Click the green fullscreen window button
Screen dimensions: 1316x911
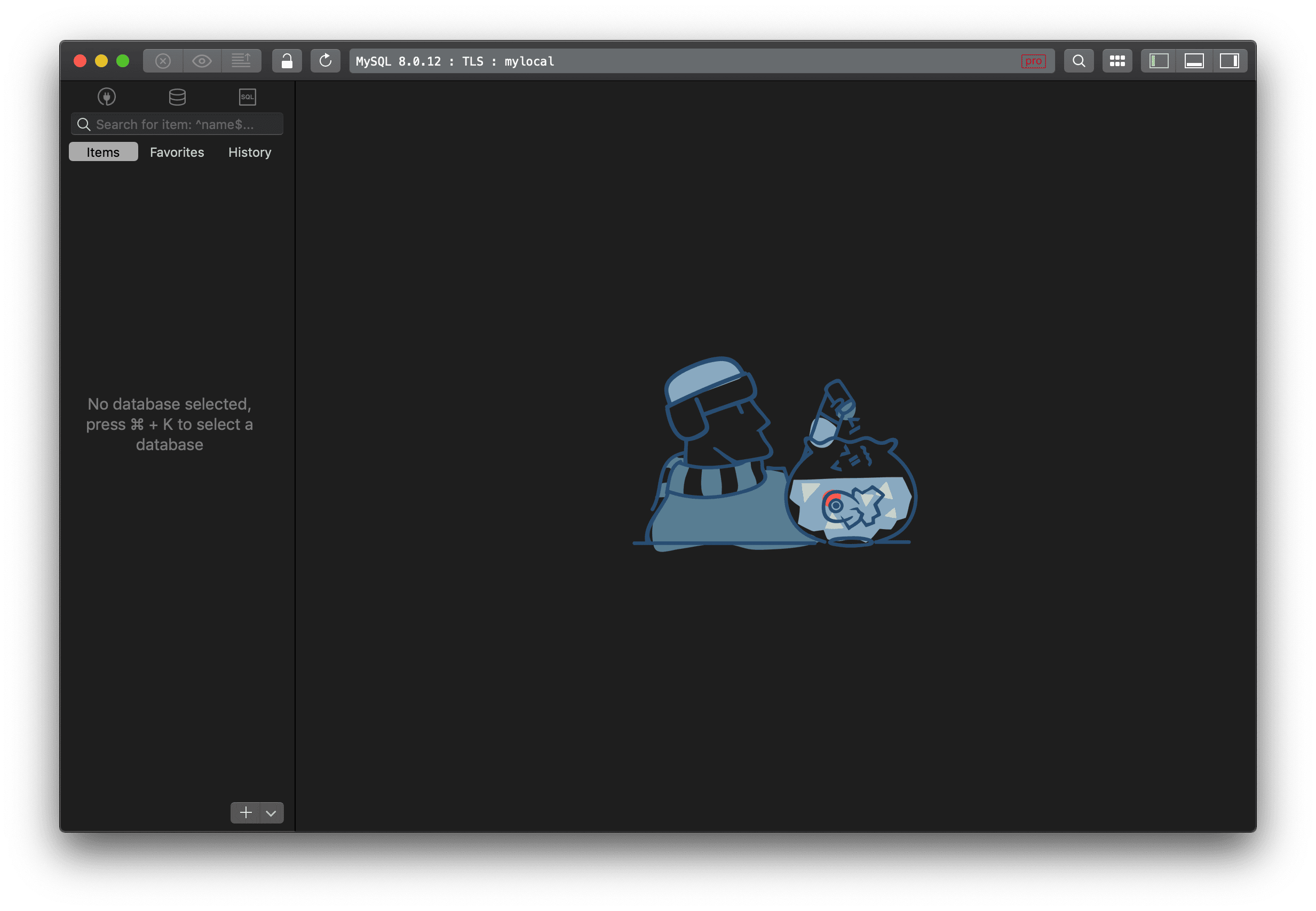tap(123, 61)
